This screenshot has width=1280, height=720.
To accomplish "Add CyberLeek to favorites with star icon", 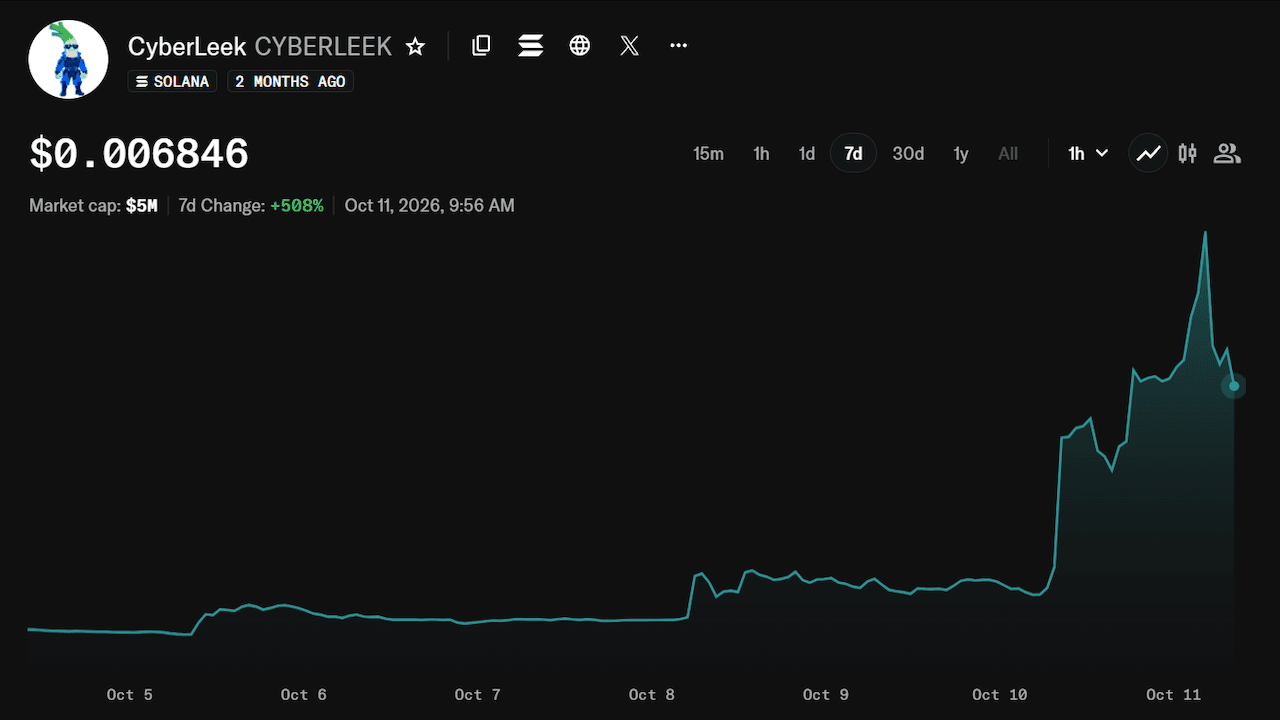I will 415,46.
